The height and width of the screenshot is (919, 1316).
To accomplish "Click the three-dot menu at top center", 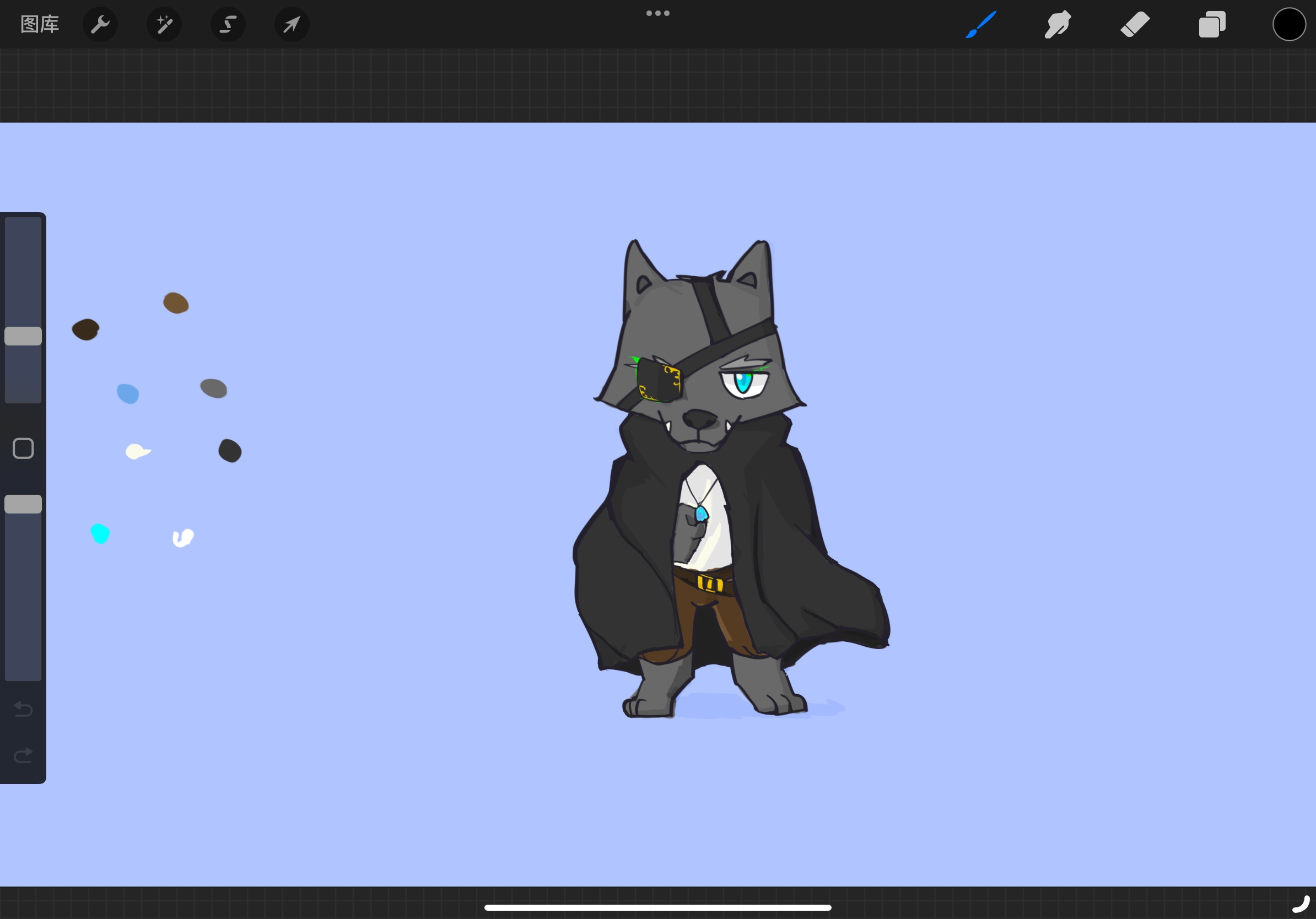I will pos(657,13).
